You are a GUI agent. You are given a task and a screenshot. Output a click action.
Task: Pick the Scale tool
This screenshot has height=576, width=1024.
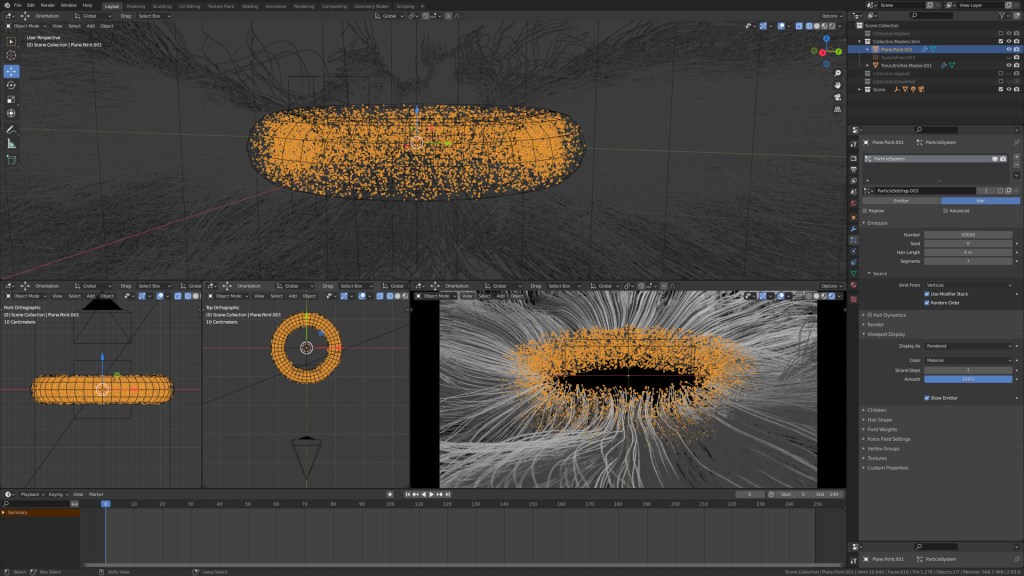click(x=11, y=99)
